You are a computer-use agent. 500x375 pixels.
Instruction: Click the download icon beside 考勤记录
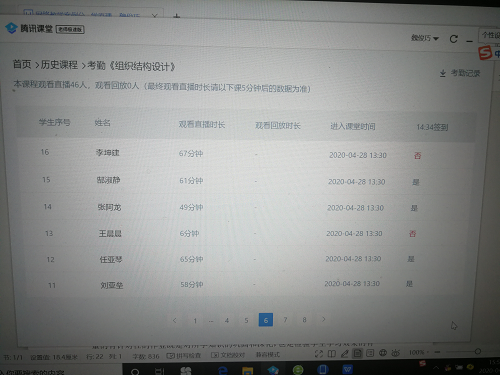443,73
